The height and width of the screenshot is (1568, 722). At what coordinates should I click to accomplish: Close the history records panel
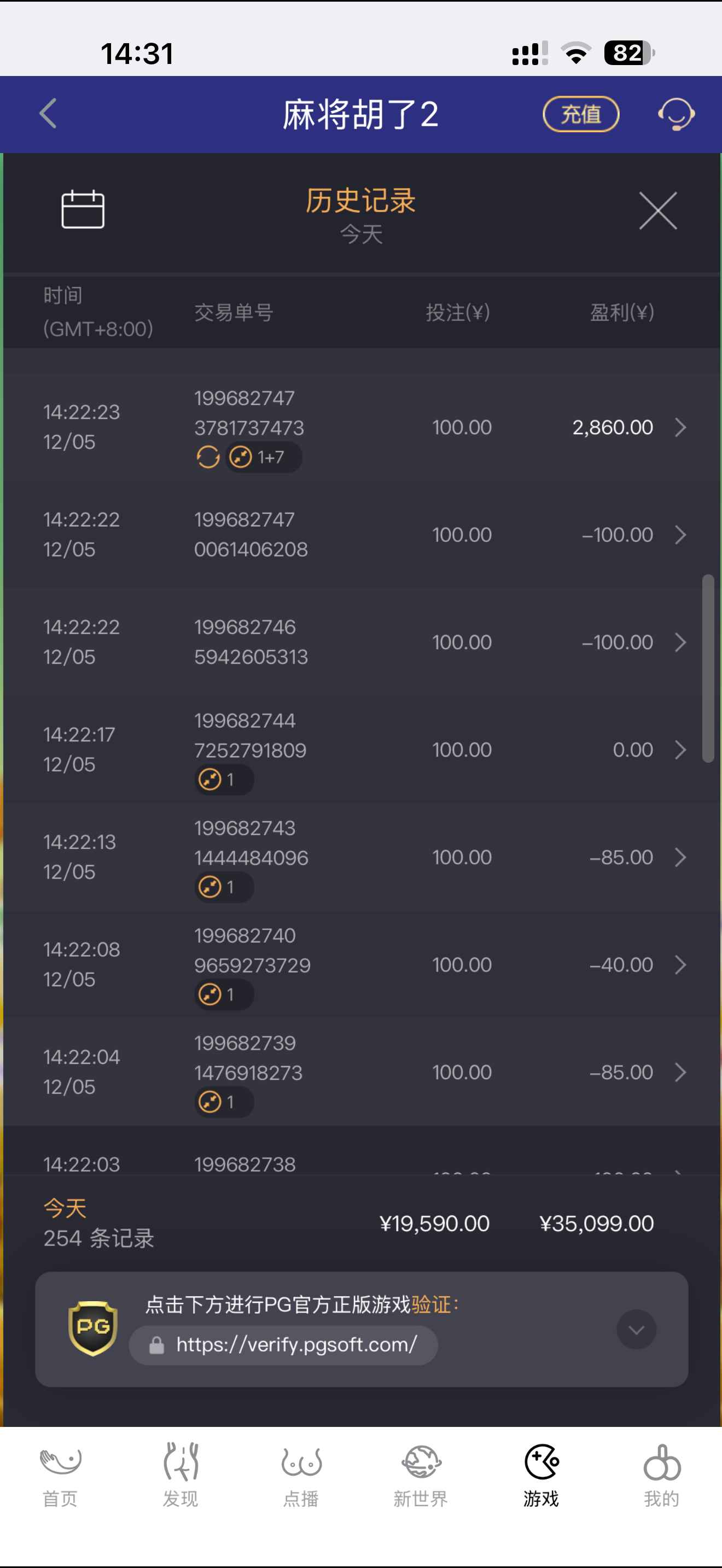click(657, 211)
